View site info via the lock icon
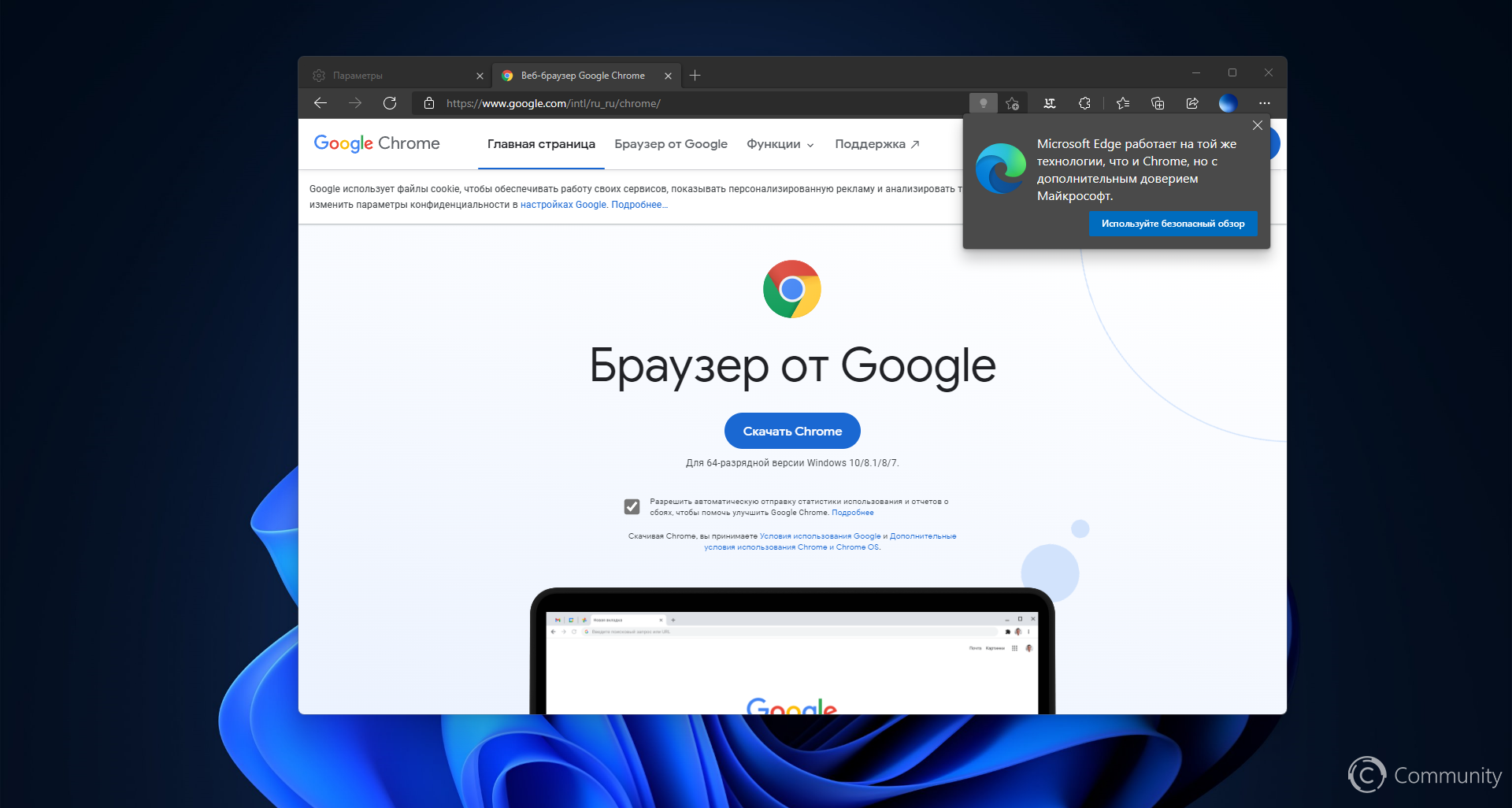This screenshot has height=808, width=1512. point(429,103)
